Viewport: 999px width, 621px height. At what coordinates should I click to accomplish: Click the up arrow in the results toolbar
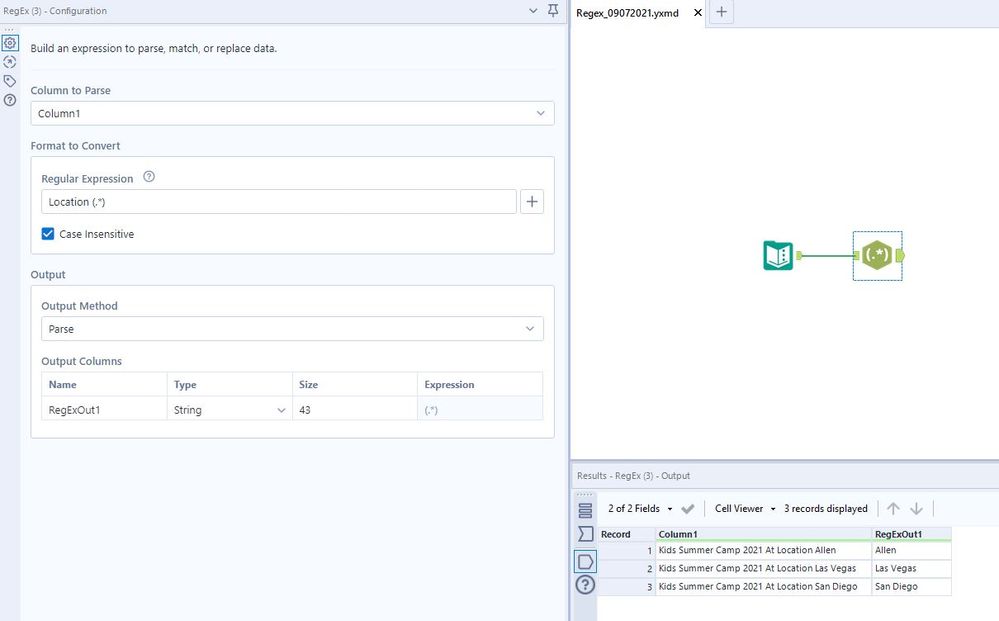[893, 508]
